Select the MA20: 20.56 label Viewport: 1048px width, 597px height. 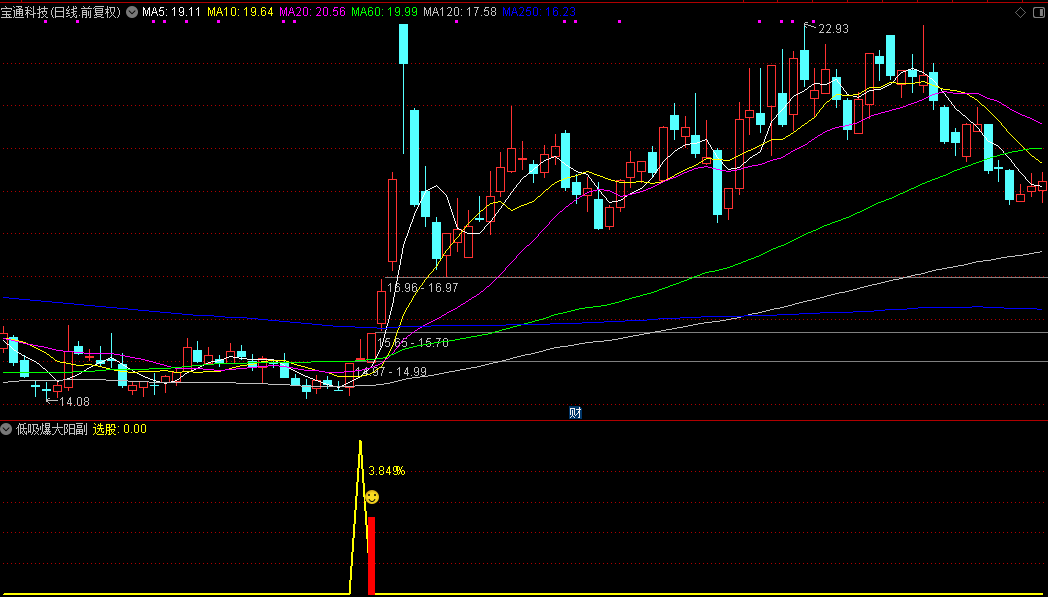coord(312,12)
